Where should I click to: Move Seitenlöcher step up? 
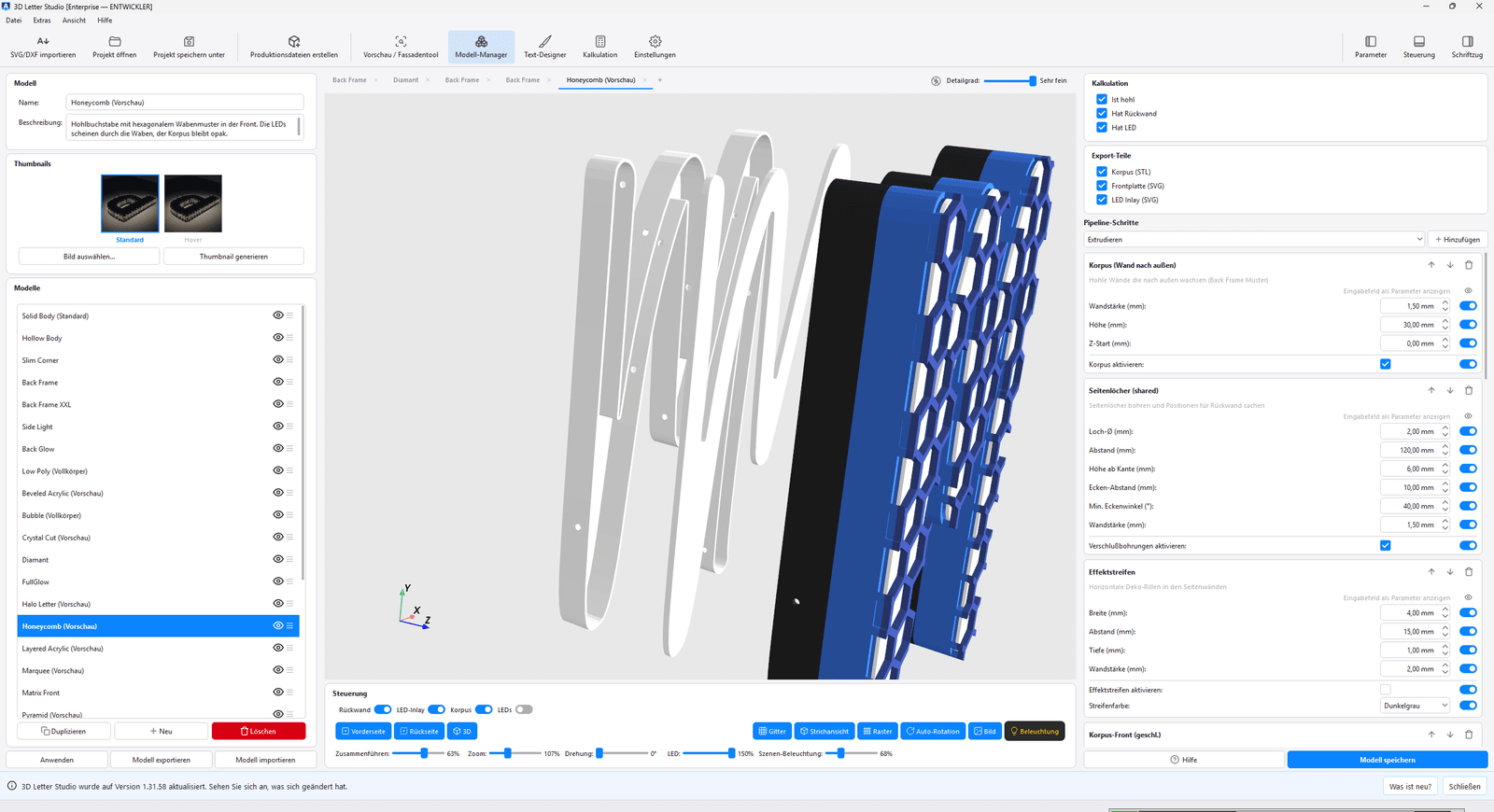click(x=1431, y=391)
